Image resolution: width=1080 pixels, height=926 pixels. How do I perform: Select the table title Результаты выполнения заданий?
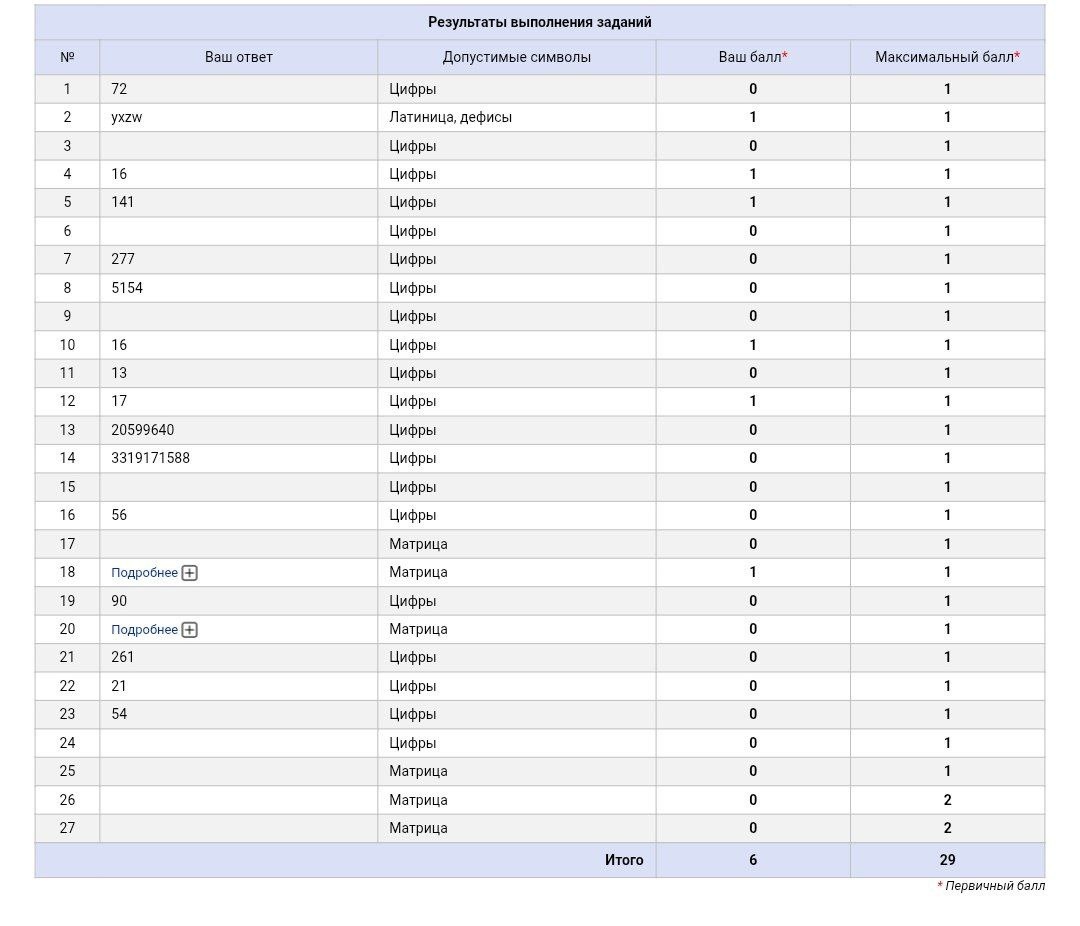coord(539,22)
